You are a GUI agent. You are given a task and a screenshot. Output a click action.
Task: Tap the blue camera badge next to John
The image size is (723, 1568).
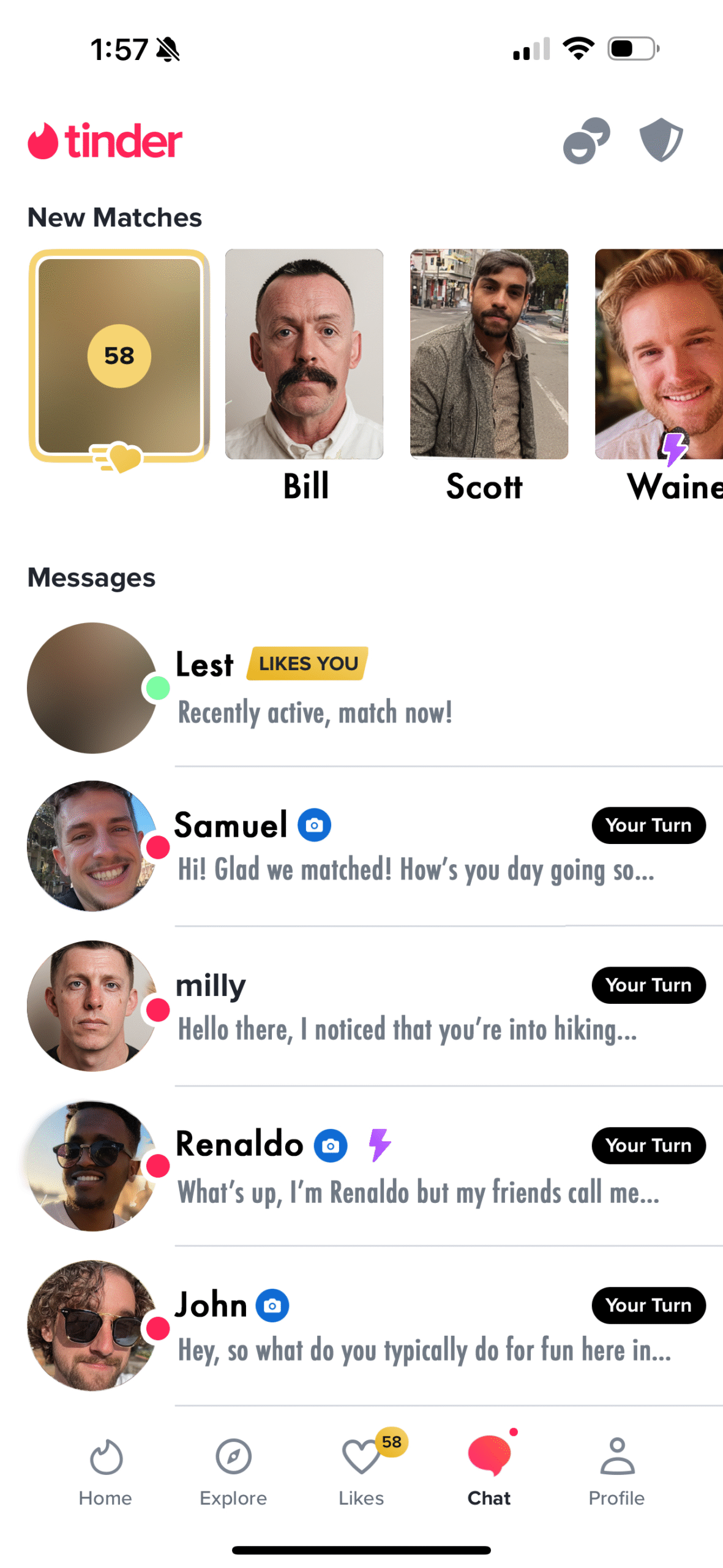[x=272, y=1305]
